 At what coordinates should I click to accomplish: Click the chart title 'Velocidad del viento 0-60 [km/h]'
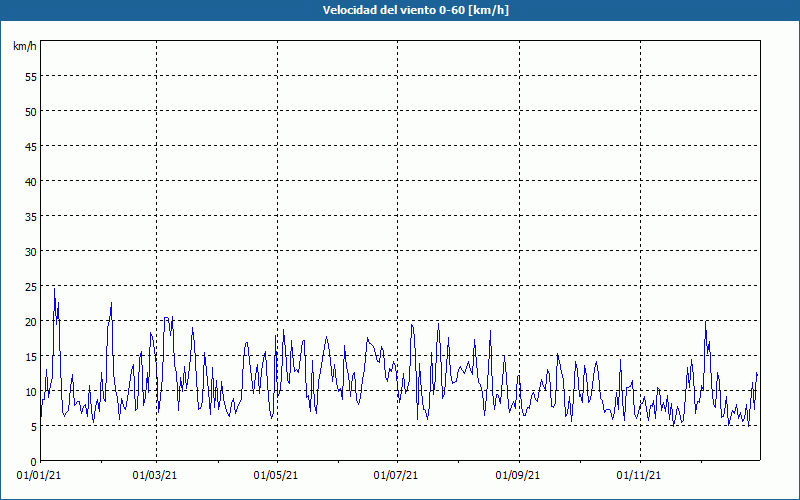415,10
